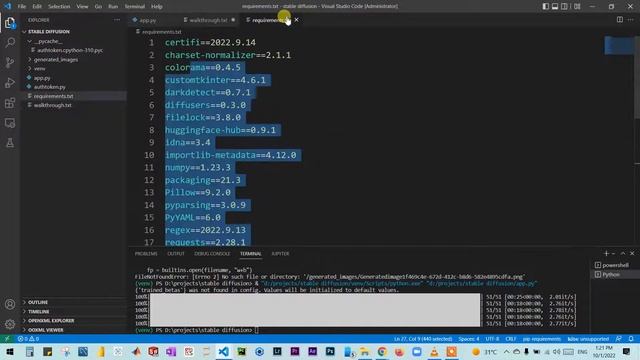Open Windows Start menu
Viewport: 640px width, 360px height.
(10, 351)
